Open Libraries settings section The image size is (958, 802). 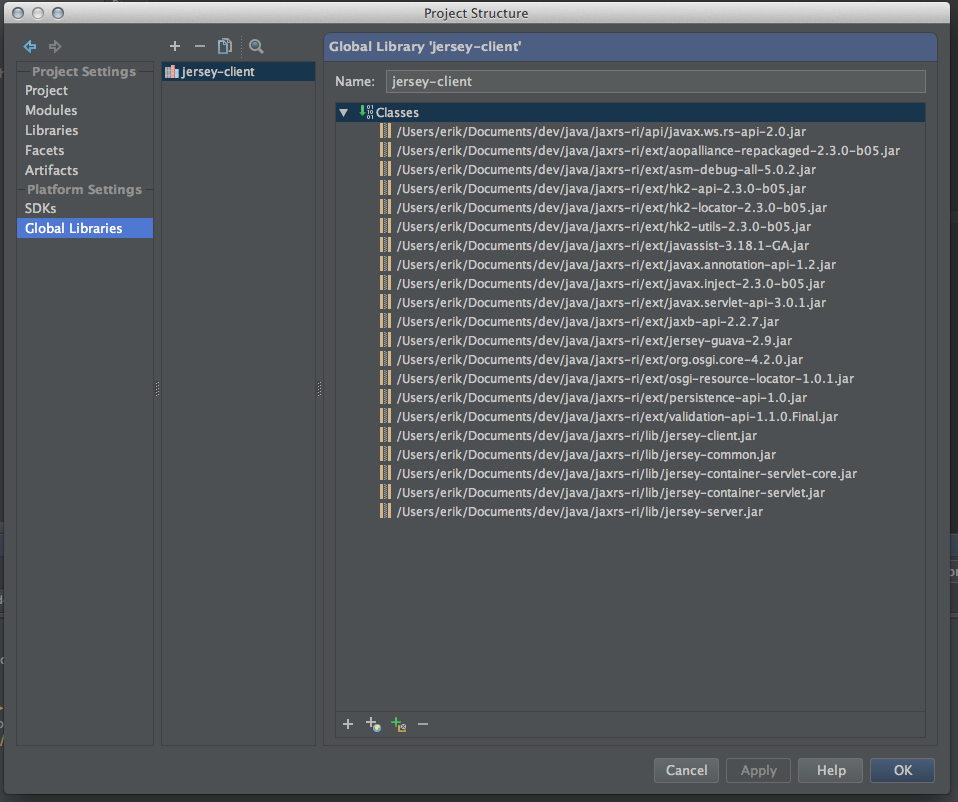pos(52,131)
